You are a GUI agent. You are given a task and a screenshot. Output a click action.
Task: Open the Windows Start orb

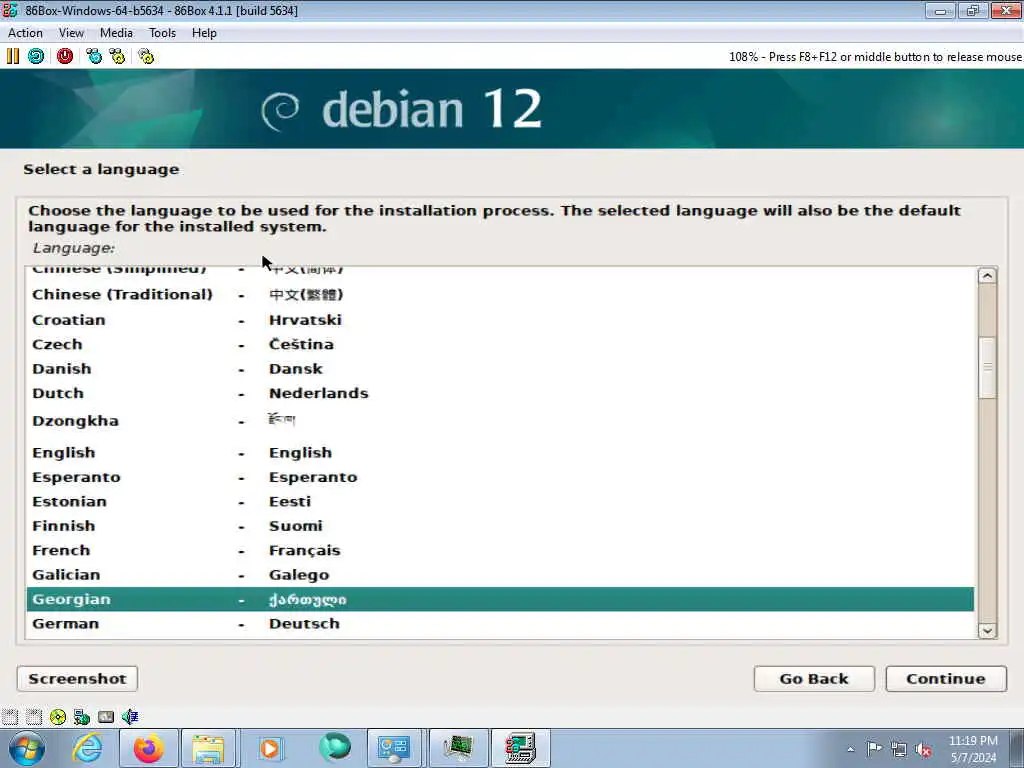(x=27, y=748)
